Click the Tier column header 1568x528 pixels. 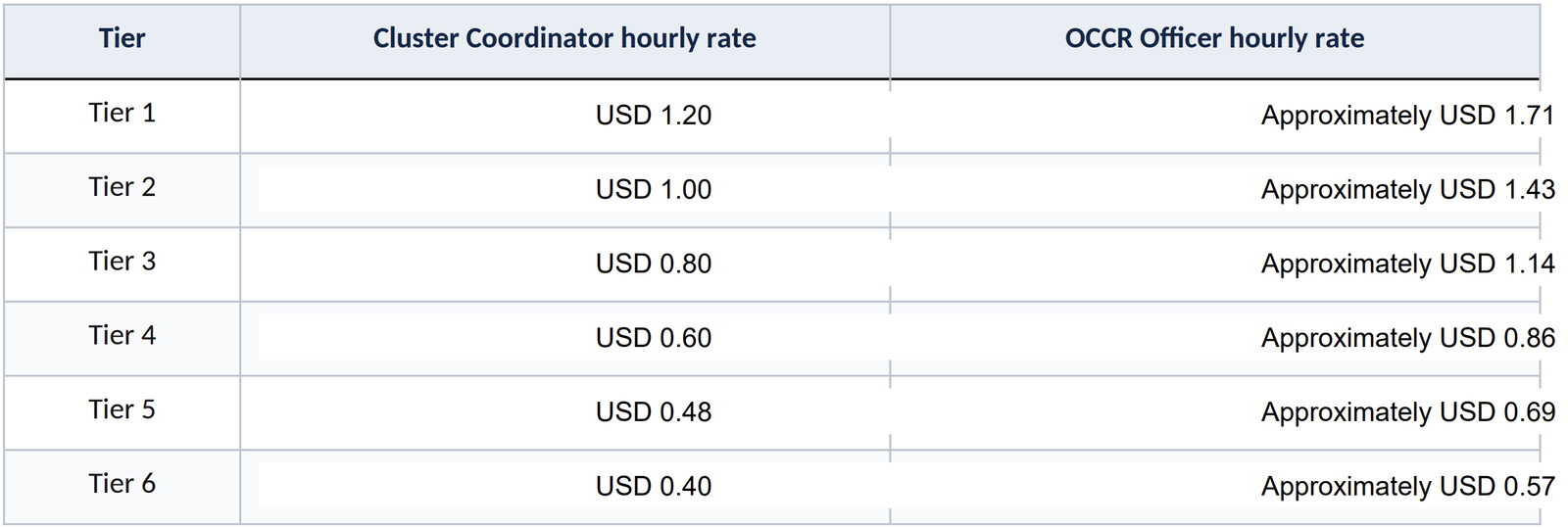click(x=122, y=39)
